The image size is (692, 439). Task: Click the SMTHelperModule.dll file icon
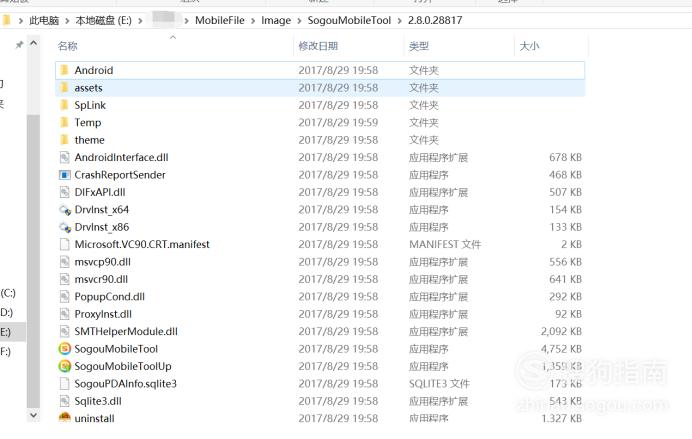(x=64, y=331)
